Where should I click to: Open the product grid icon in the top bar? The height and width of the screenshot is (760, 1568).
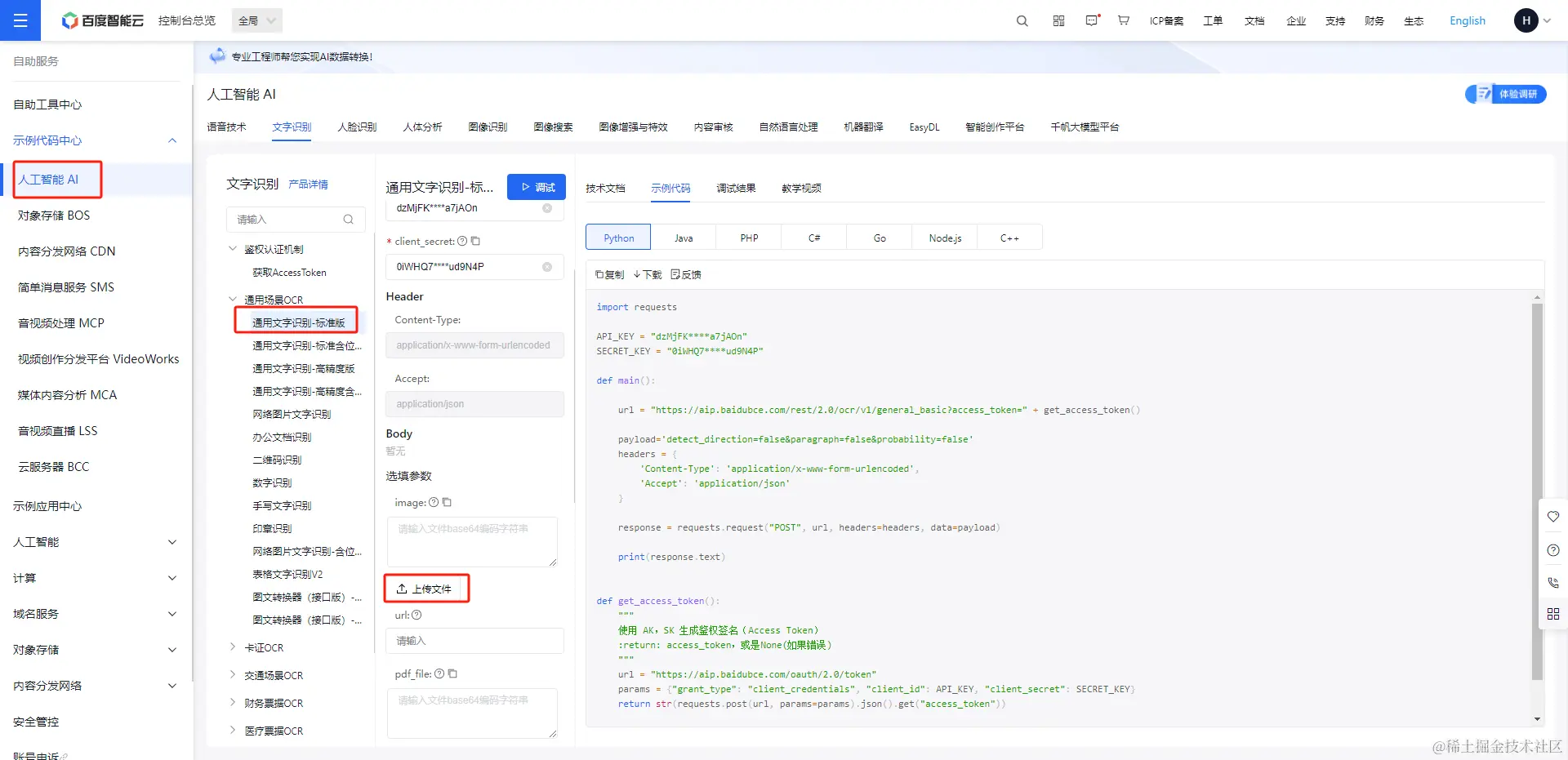click(1058, 20)
